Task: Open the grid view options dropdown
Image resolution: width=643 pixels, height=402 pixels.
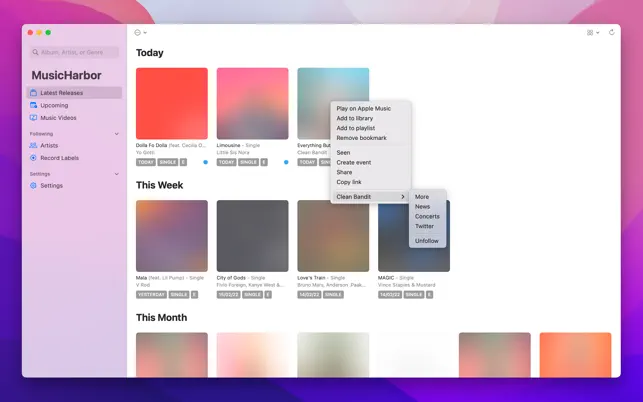Action: [593, 32]
